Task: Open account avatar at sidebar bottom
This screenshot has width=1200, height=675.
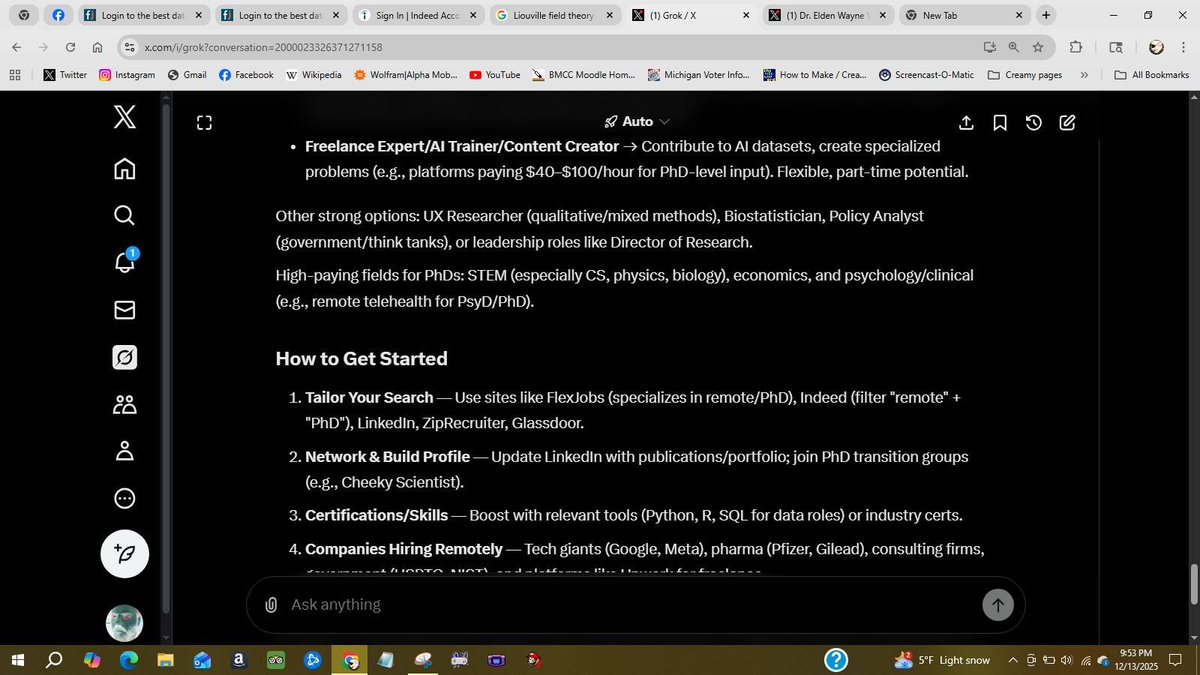Action: 125,623
